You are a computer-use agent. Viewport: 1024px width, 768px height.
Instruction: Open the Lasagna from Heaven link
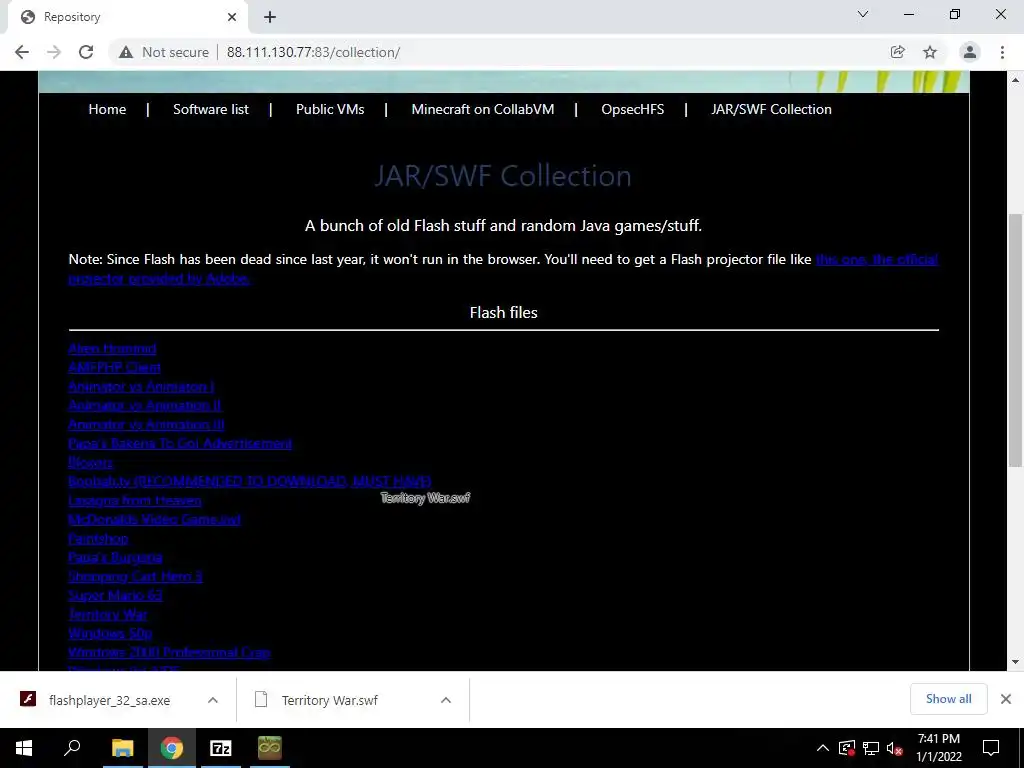[x=135, y=500]
